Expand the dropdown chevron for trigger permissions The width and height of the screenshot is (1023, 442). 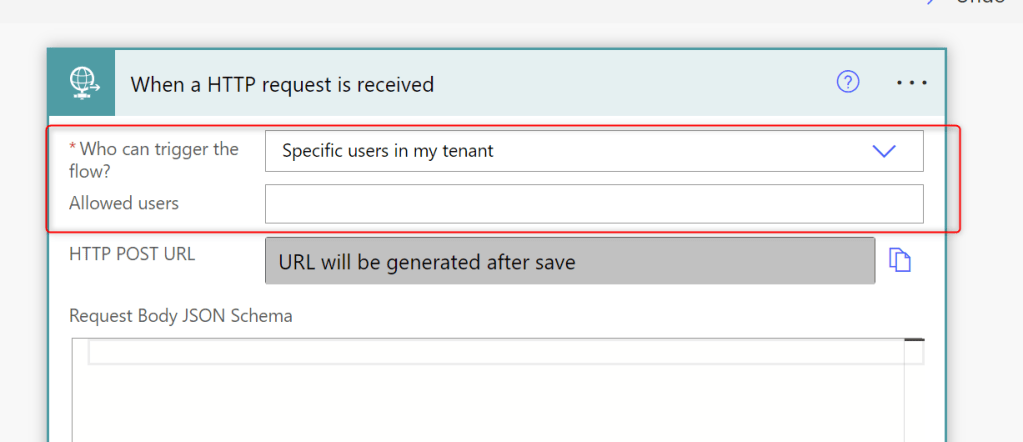click(x=884, y=151)
